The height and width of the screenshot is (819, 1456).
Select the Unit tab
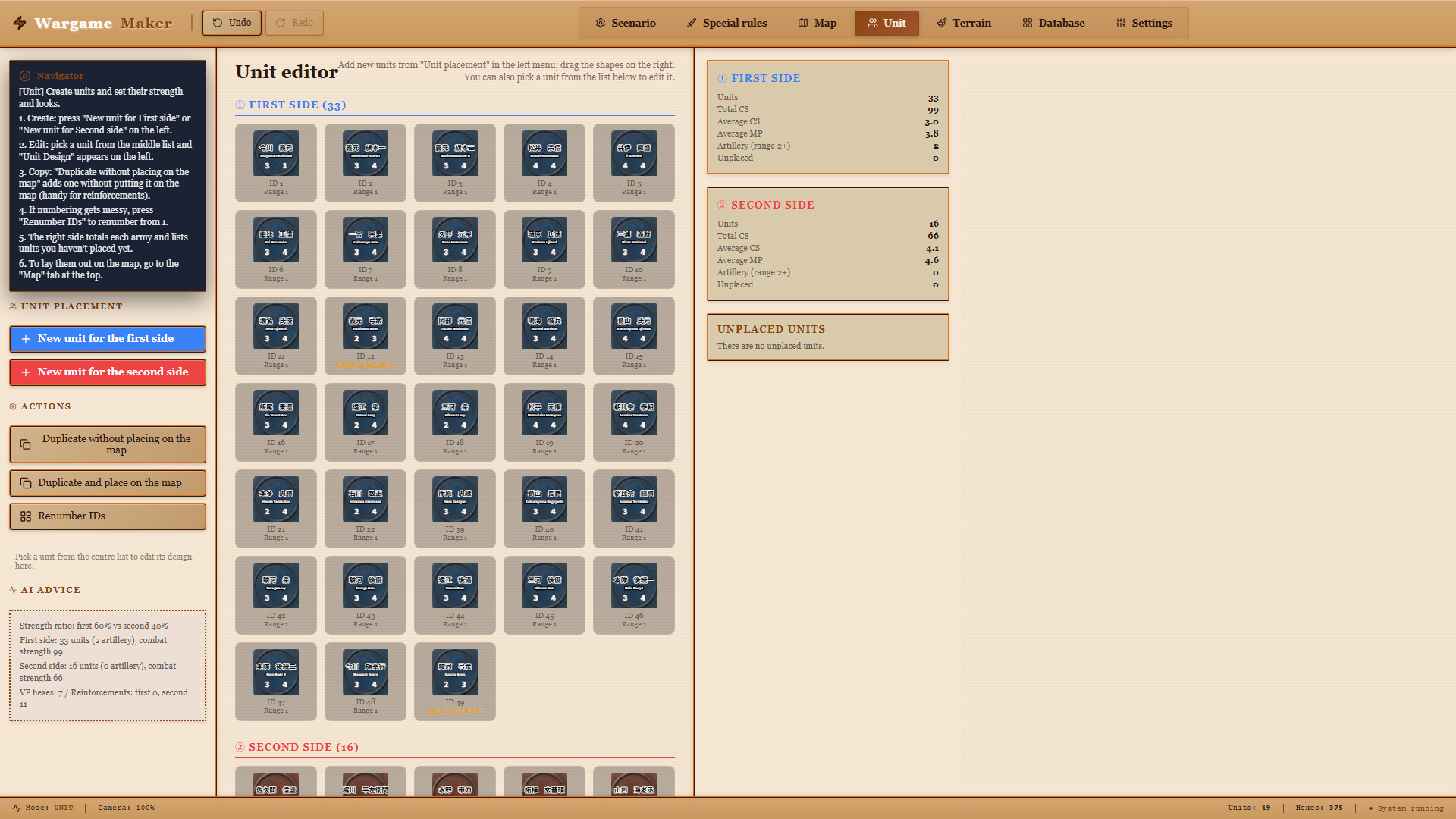tap(886, 23)
